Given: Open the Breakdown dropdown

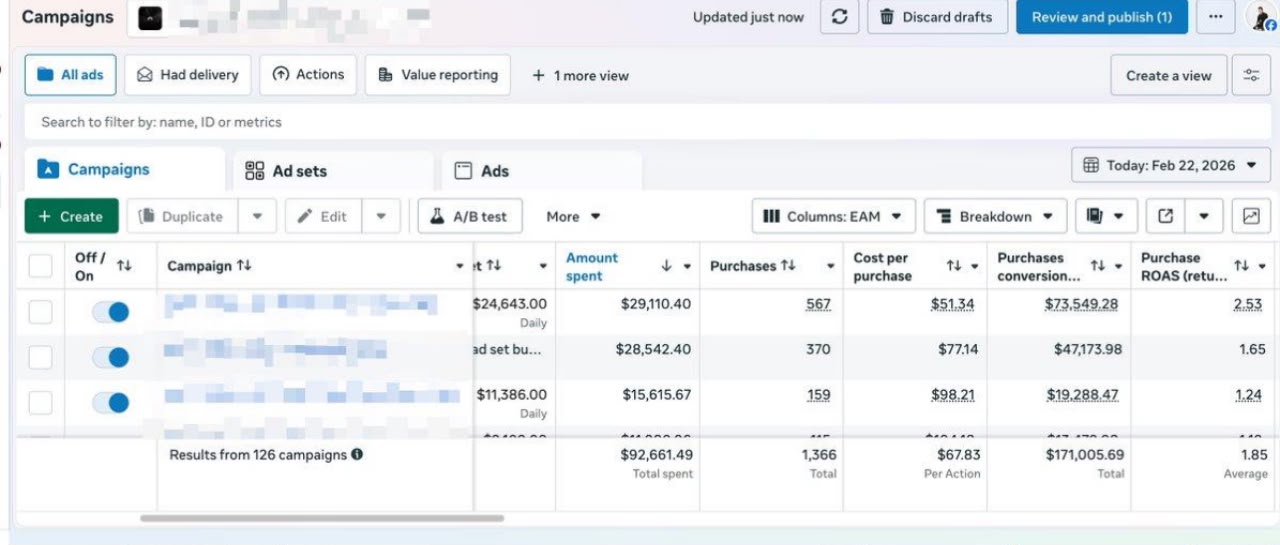Looking at the screenshot, I should pyautogui.click(x=995, y=216).
